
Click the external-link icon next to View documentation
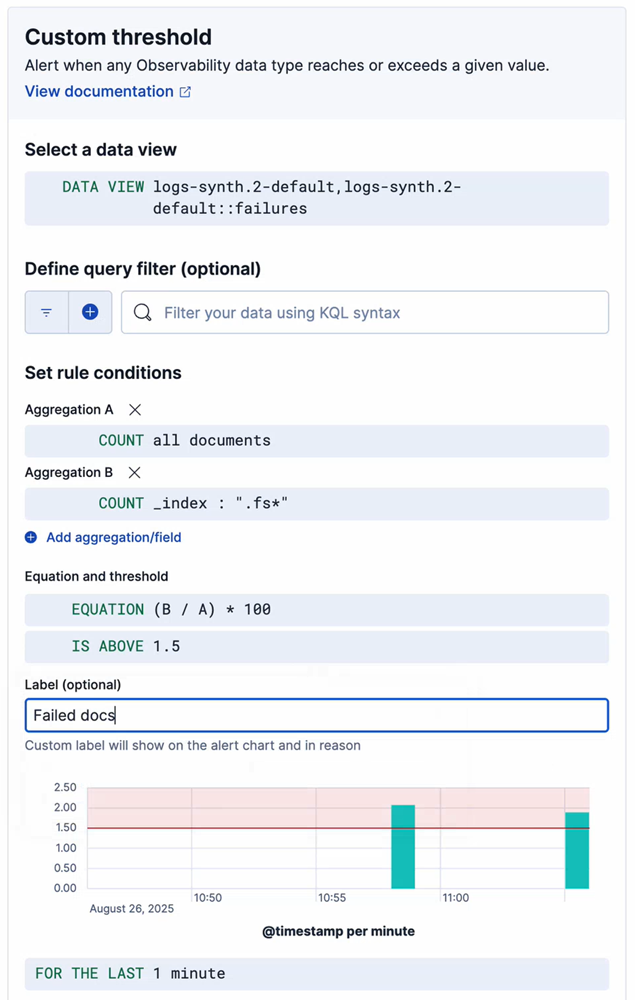pos(184,91)
